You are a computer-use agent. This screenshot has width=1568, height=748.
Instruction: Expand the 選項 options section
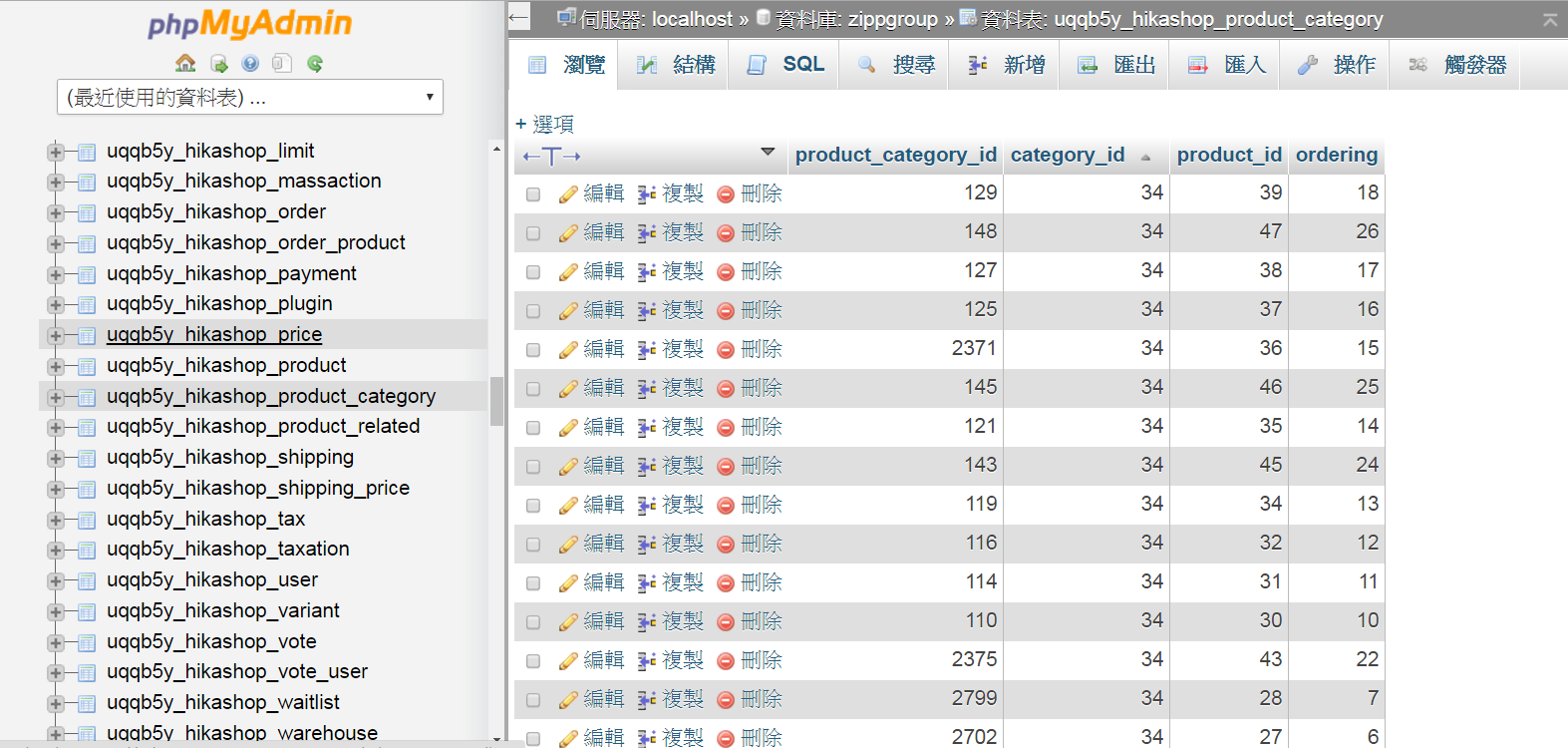[x=544, y=124]
